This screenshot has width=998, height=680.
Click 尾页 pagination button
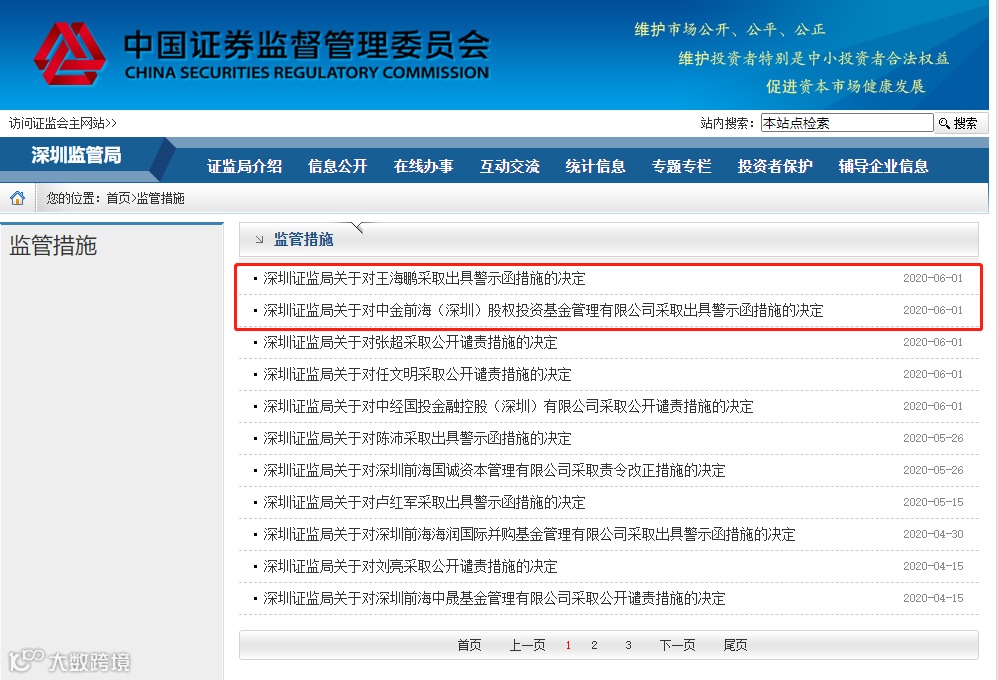[735, 645]
